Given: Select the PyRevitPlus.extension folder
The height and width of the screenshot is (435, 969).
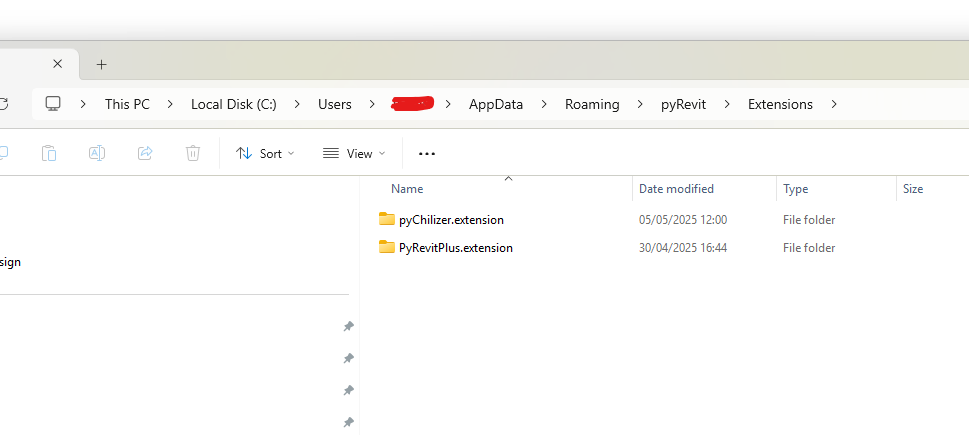Looking at the screenshot, I should click(455, 247).
